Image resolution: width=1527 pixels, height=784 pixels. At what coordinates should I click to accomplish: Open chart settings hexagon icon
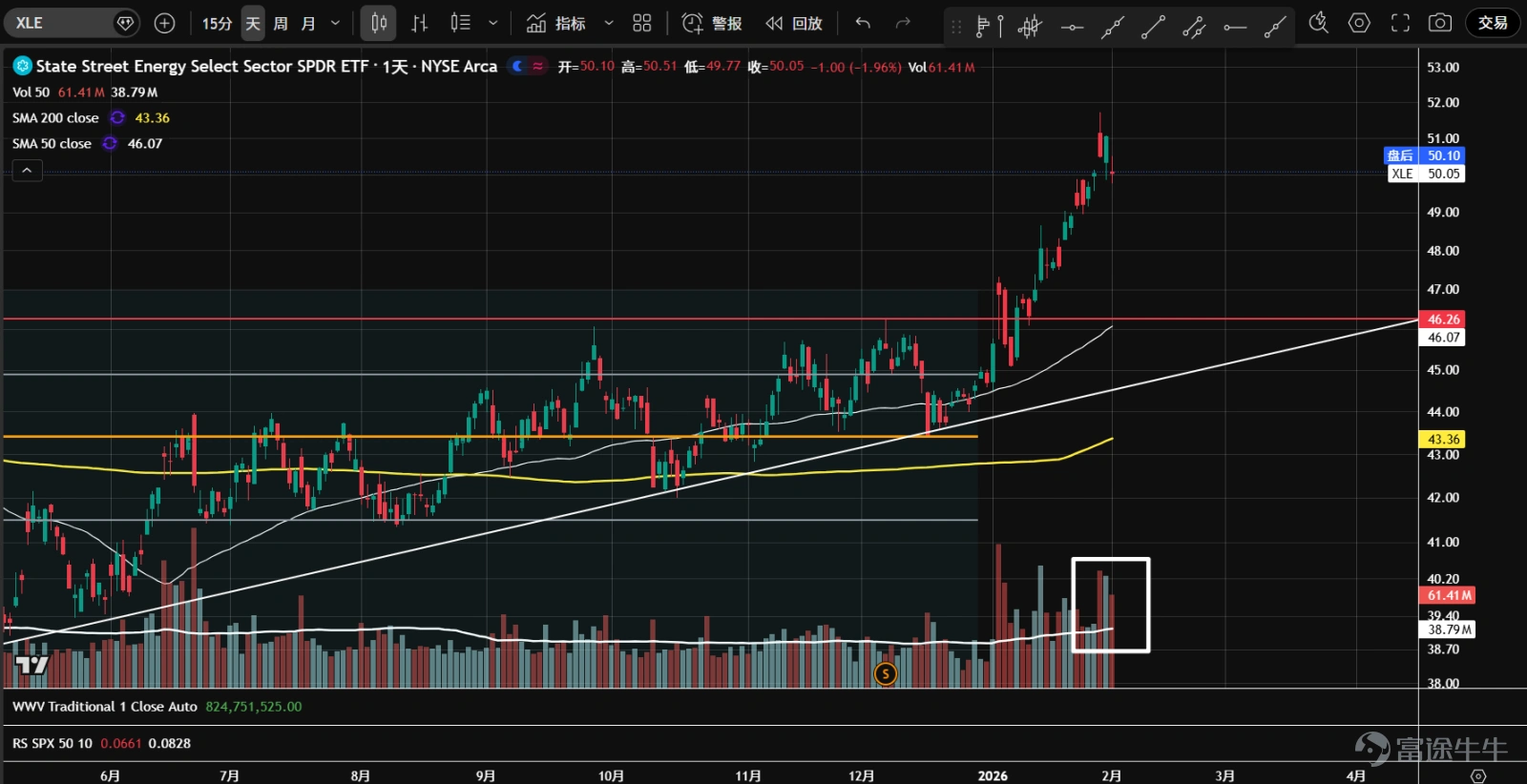pos(1359,23)
